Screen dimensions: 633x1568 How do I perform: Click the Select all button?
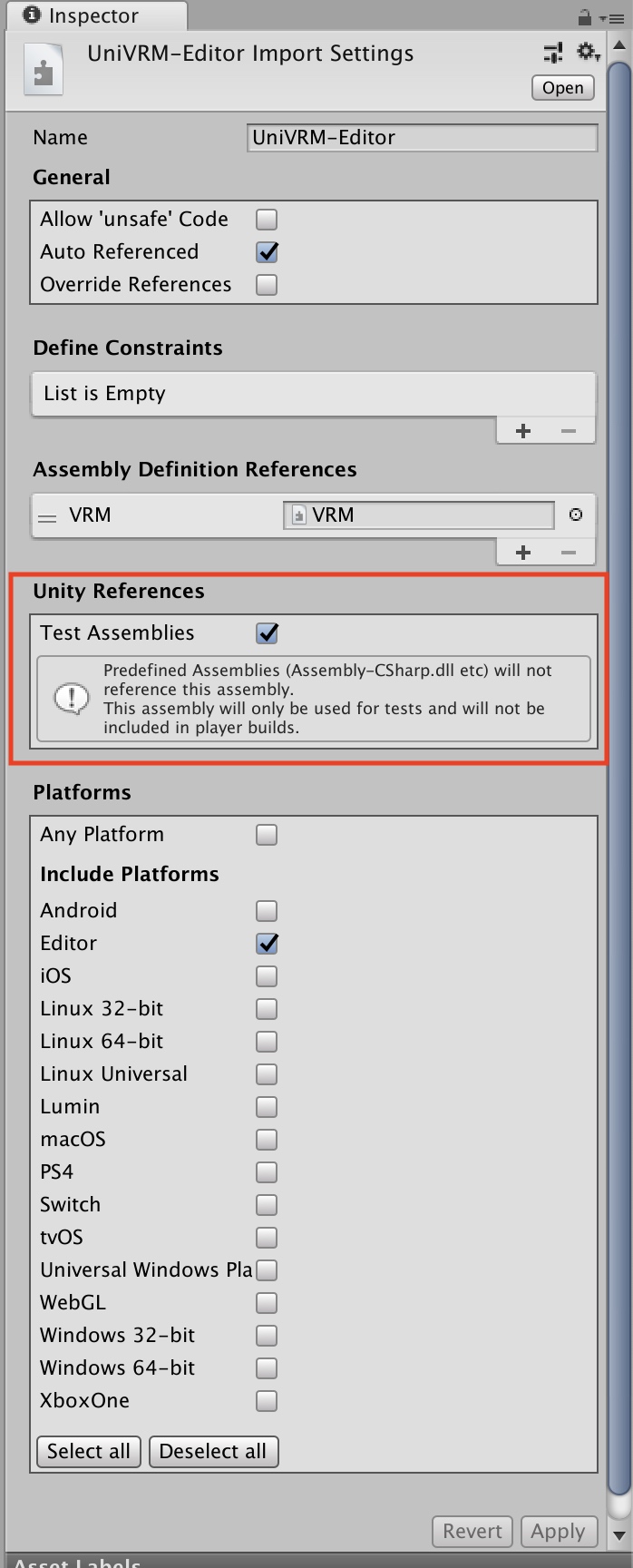[x=89, y=1451]
